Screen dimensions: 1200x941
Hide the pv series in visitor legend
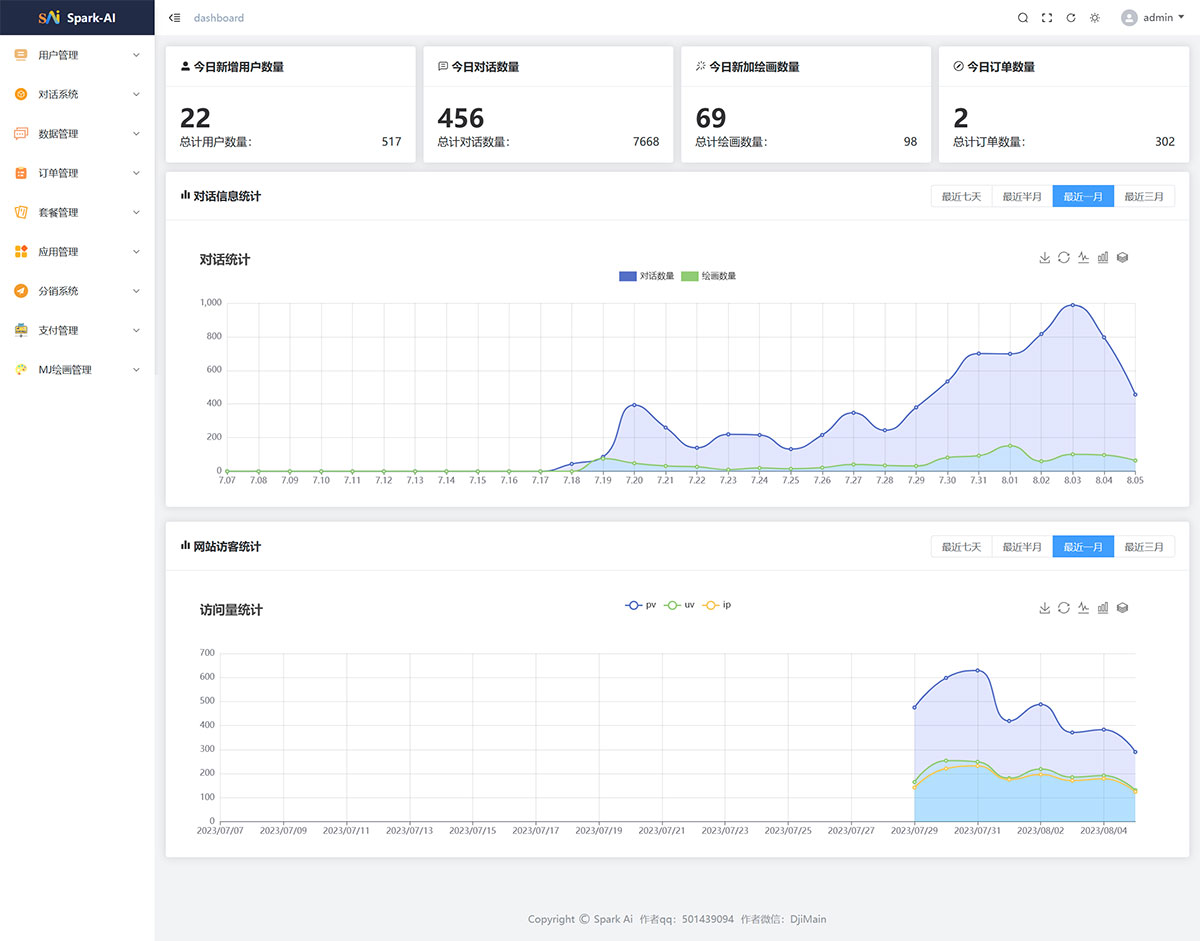pyautogui.click(x=641, y=605)
